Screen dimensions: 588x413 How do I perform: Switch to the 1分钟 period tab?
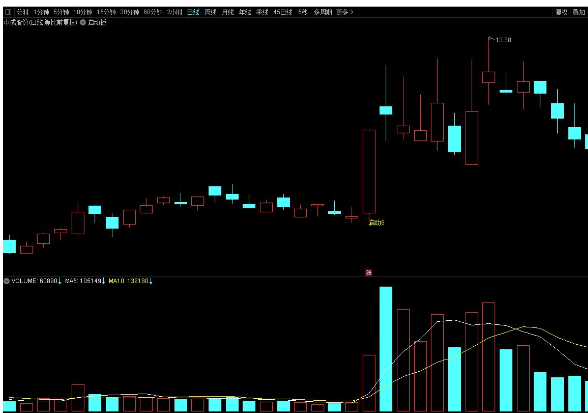point(41,12)
